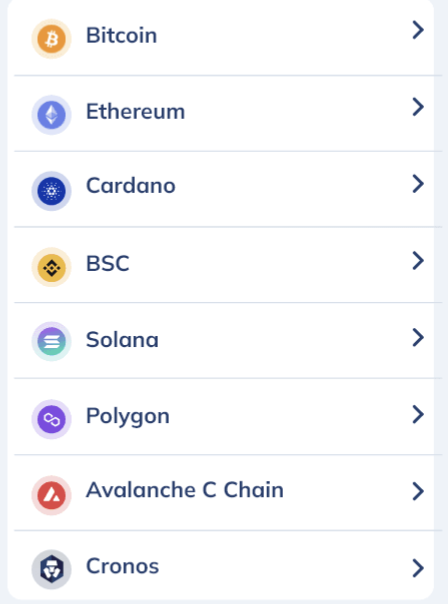Open the Cardano row chevron arrow

click(418, 184)
